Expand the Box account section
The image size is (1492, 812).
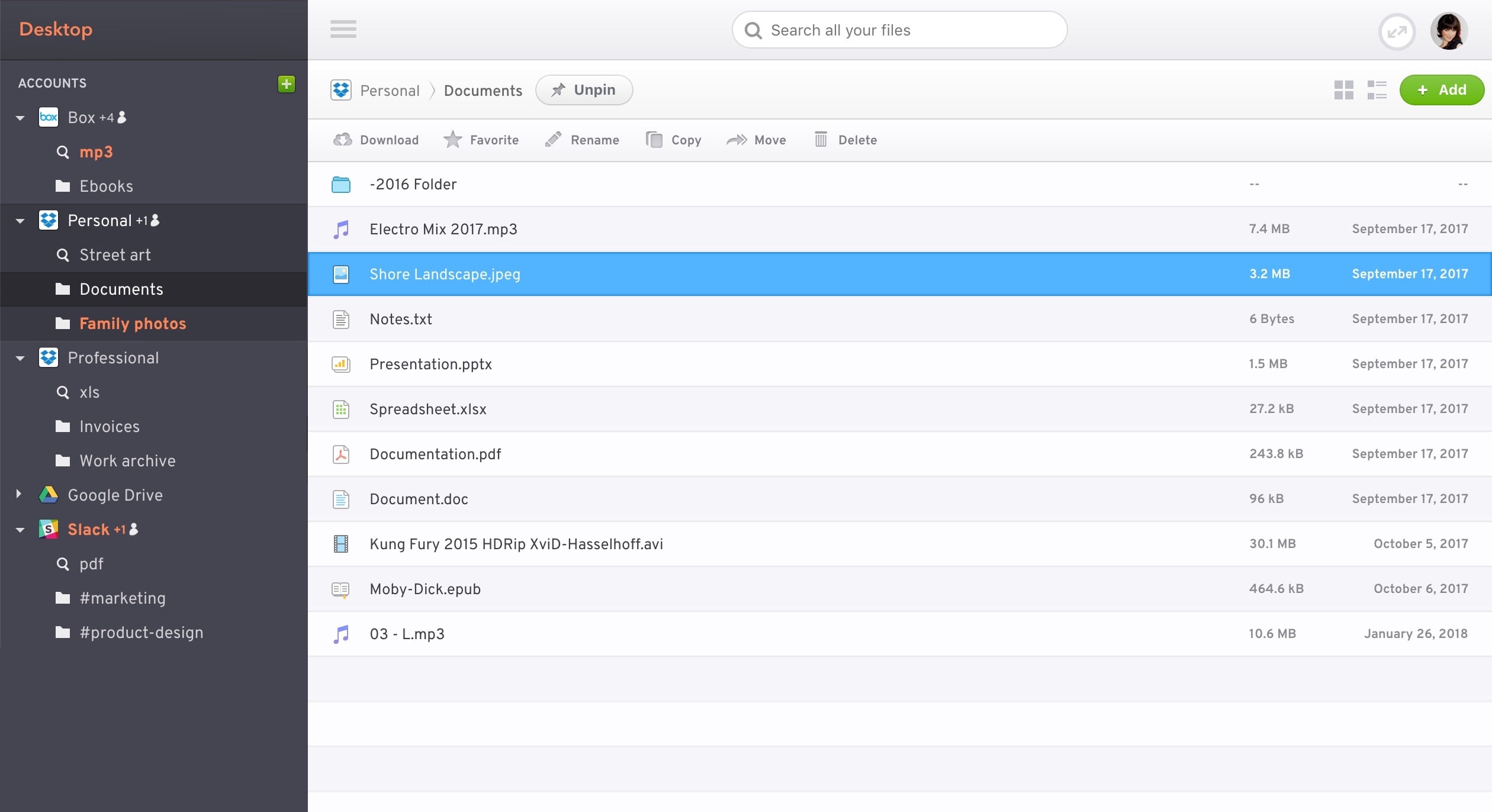(21, 118)
